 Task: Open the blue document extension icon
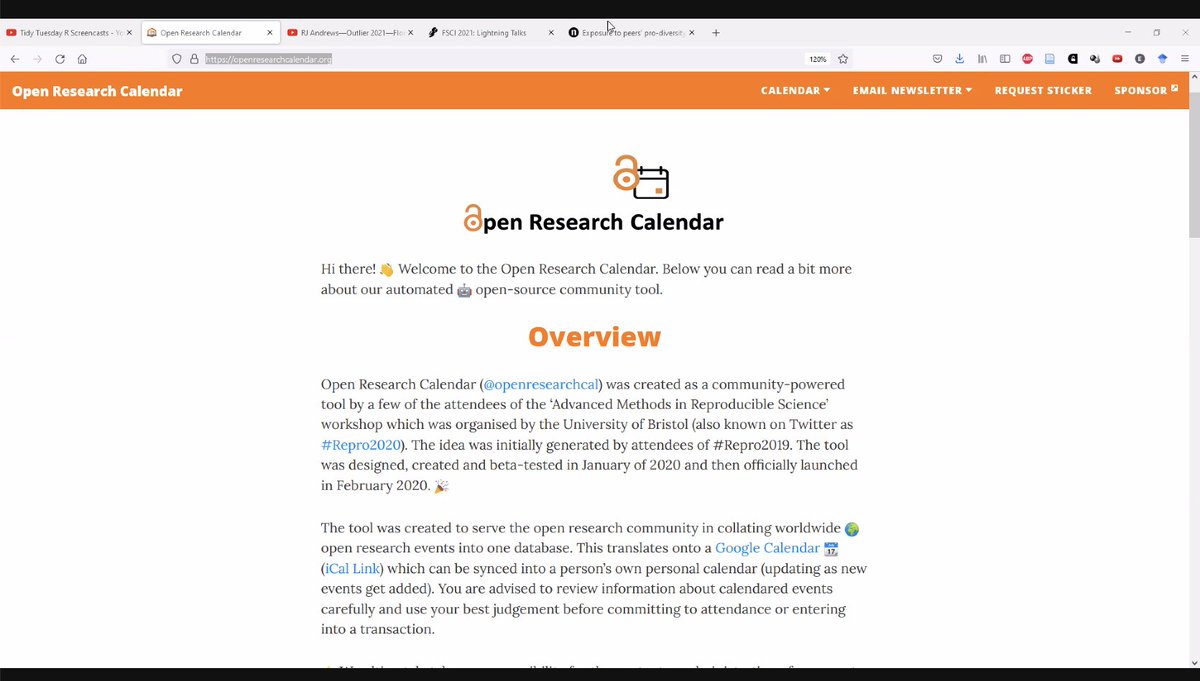pos(1050,59)
